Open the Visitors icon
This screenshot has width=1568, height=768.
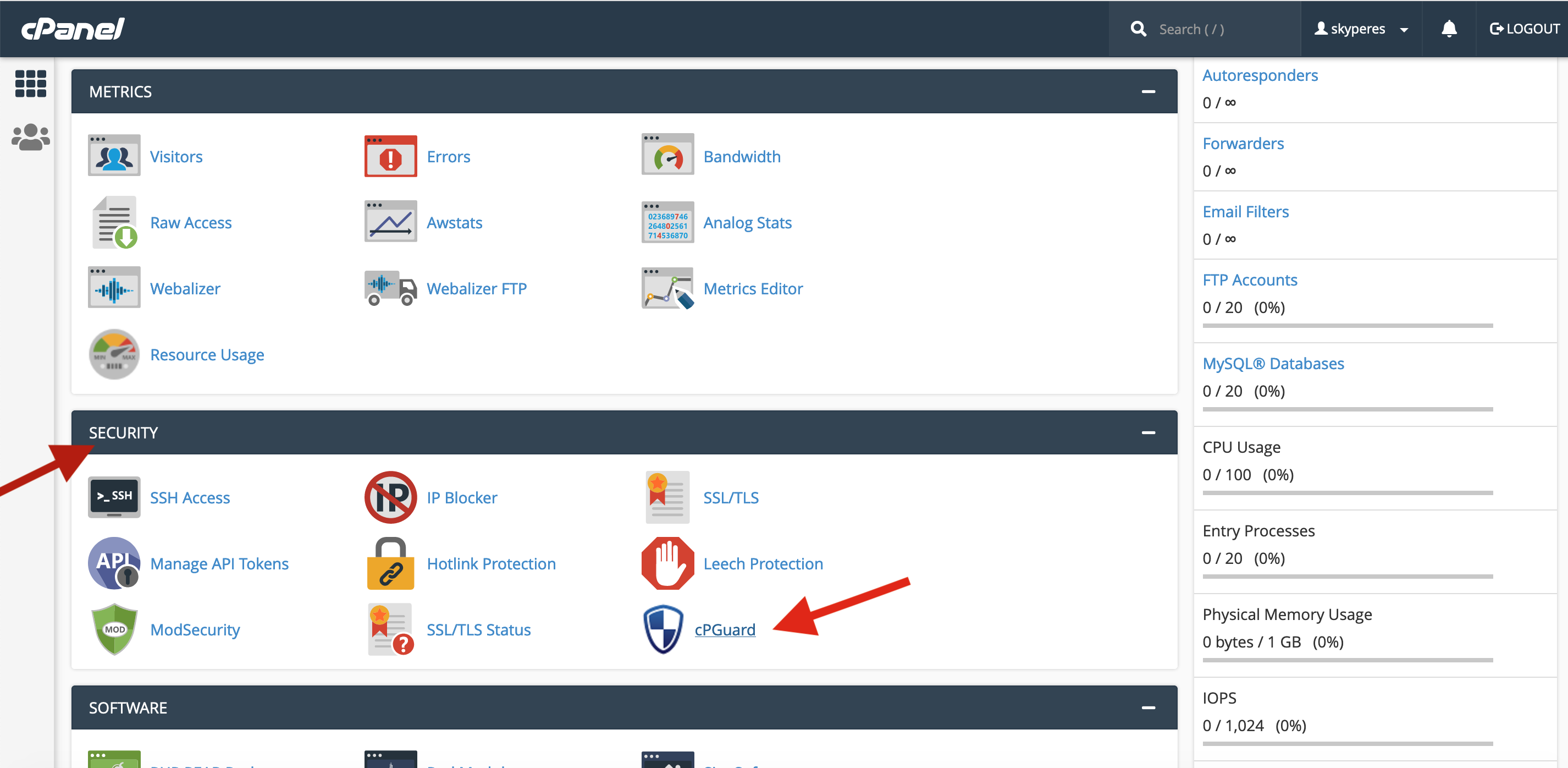[114, 156]
